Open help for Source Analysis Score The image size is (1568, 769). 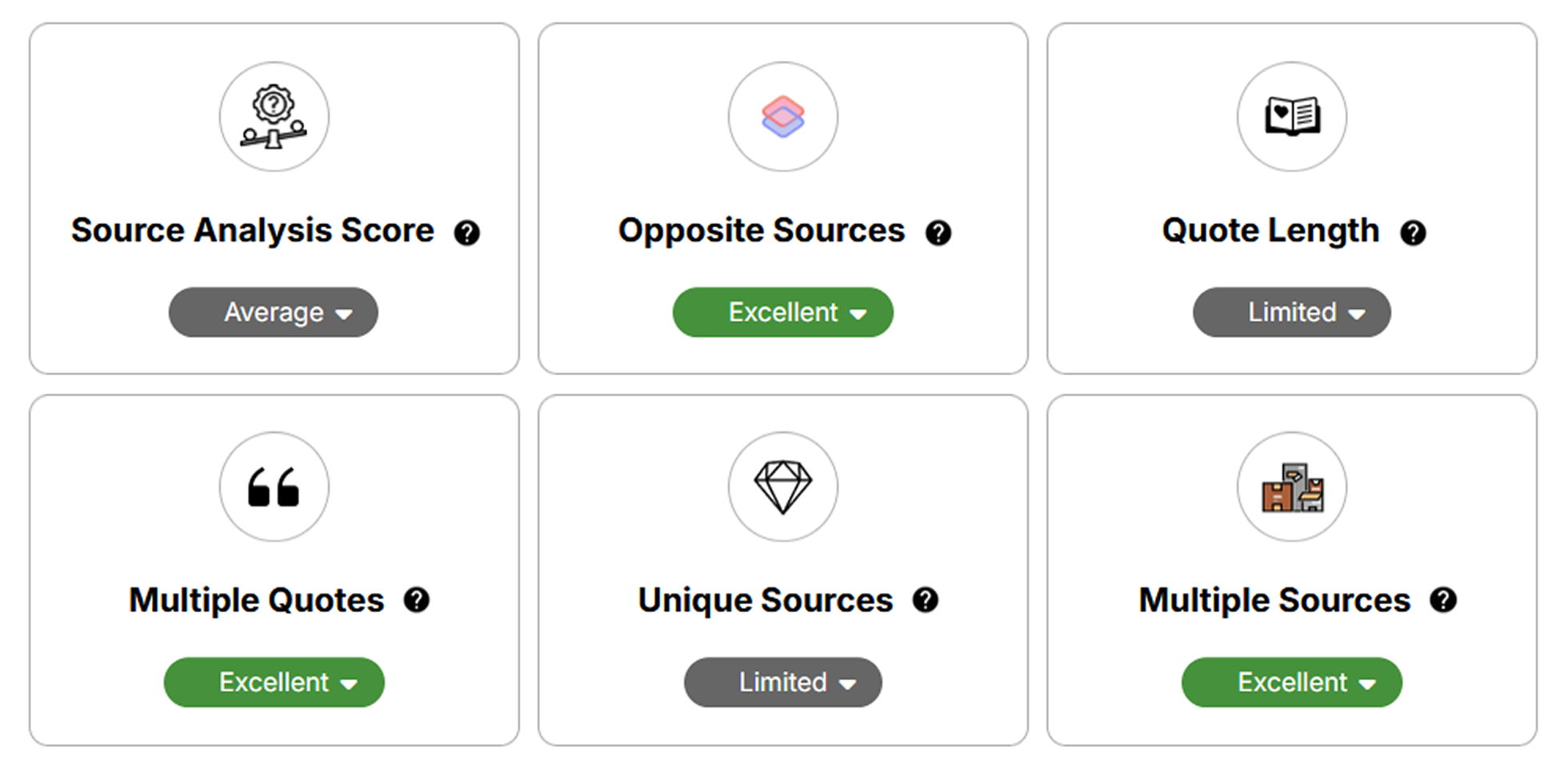point(467,233)
